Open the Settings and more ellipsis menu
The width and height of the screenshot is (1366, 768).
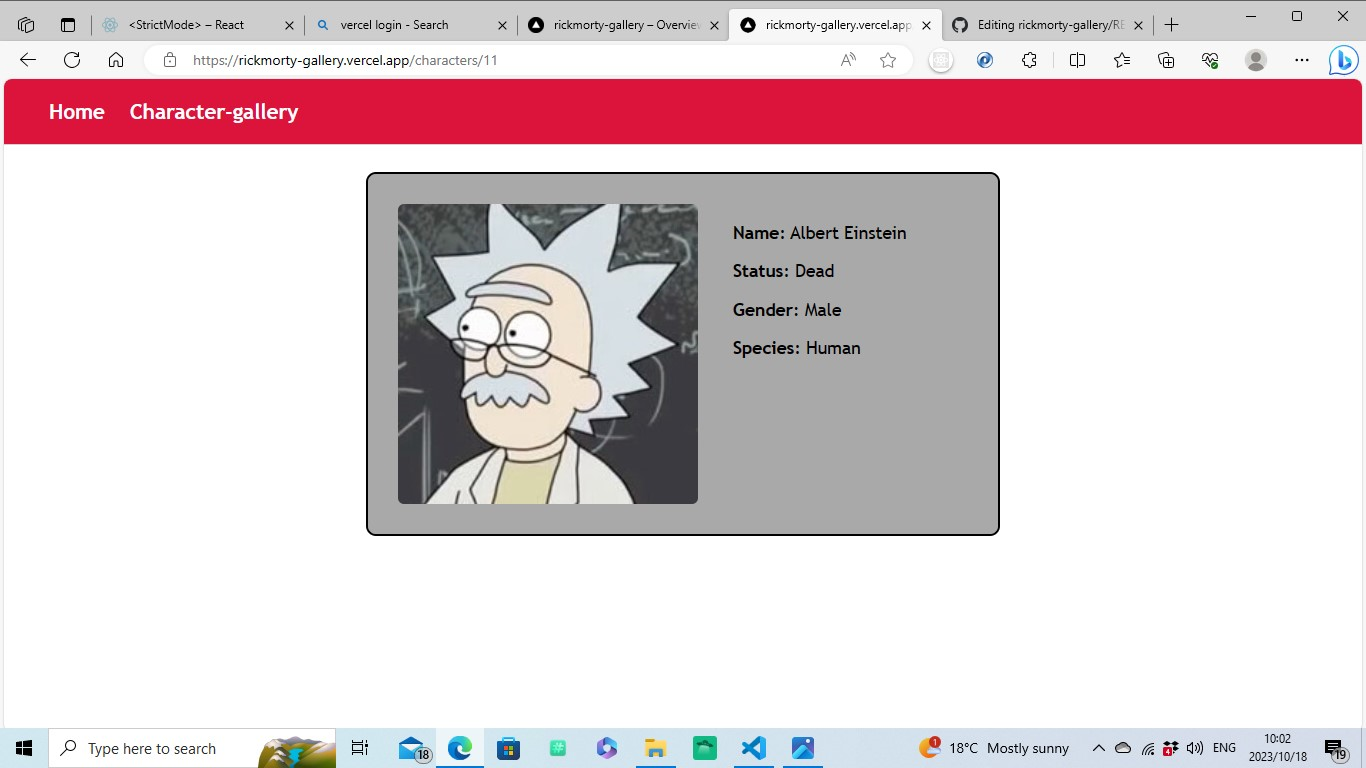[1301, 60]
